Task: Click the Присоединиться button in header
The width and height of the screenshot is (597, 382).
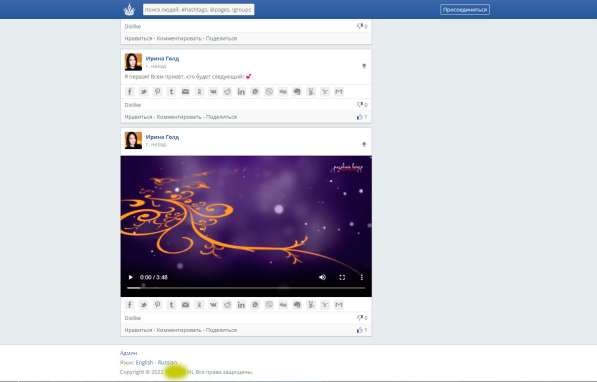Action: [465, 10]
